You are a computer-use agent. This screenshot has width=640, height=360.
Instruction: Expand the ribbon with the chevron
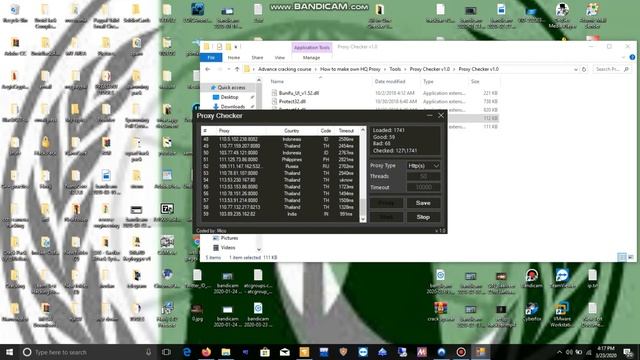[623, 58]
